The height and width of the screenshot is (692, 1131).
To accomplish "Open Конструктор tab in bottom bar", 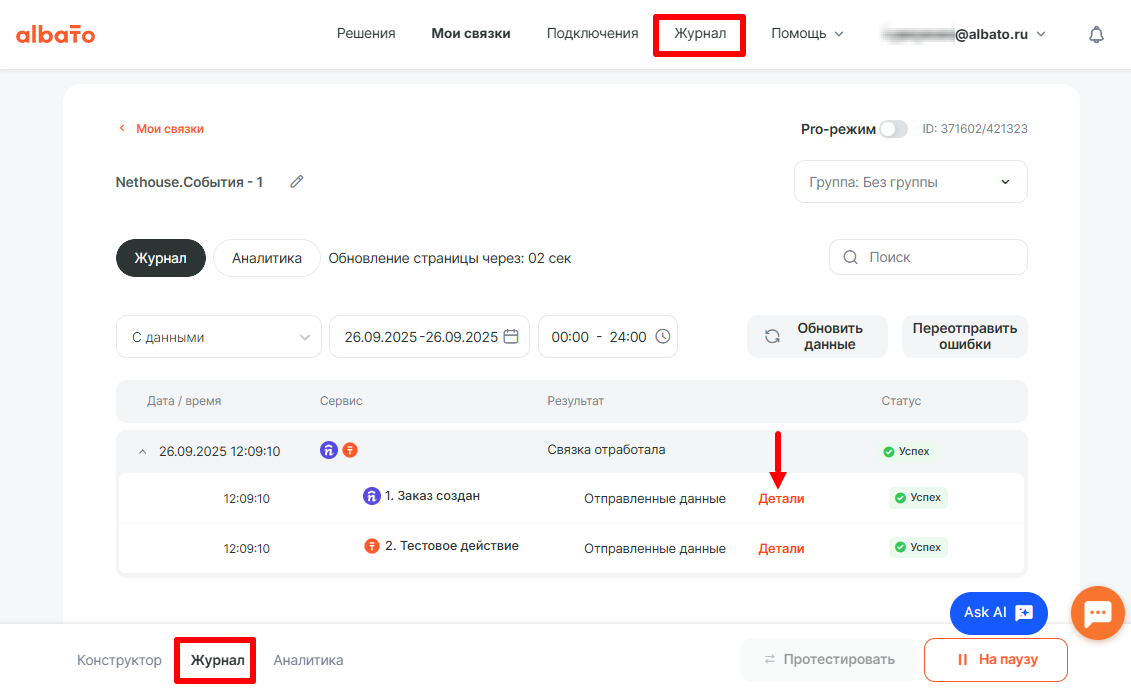I will click(119, 660).
